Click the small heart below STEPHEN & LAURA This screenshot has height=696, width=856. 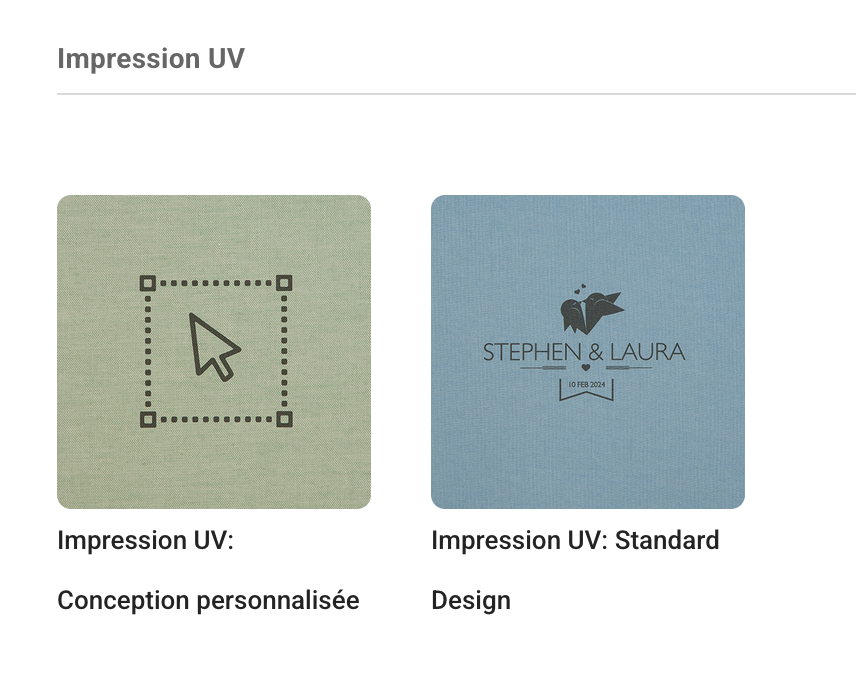[x=585, y=367]
